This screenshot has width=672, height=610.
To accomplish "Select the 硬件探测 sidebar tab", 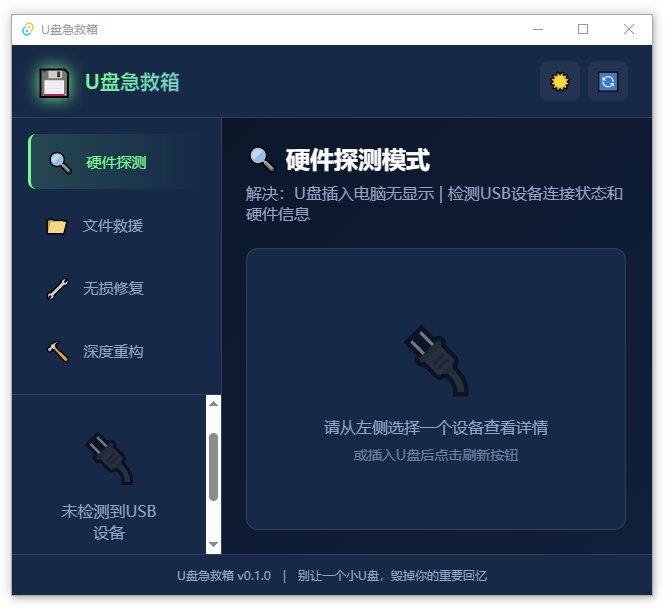I will (x=116, y=162).
